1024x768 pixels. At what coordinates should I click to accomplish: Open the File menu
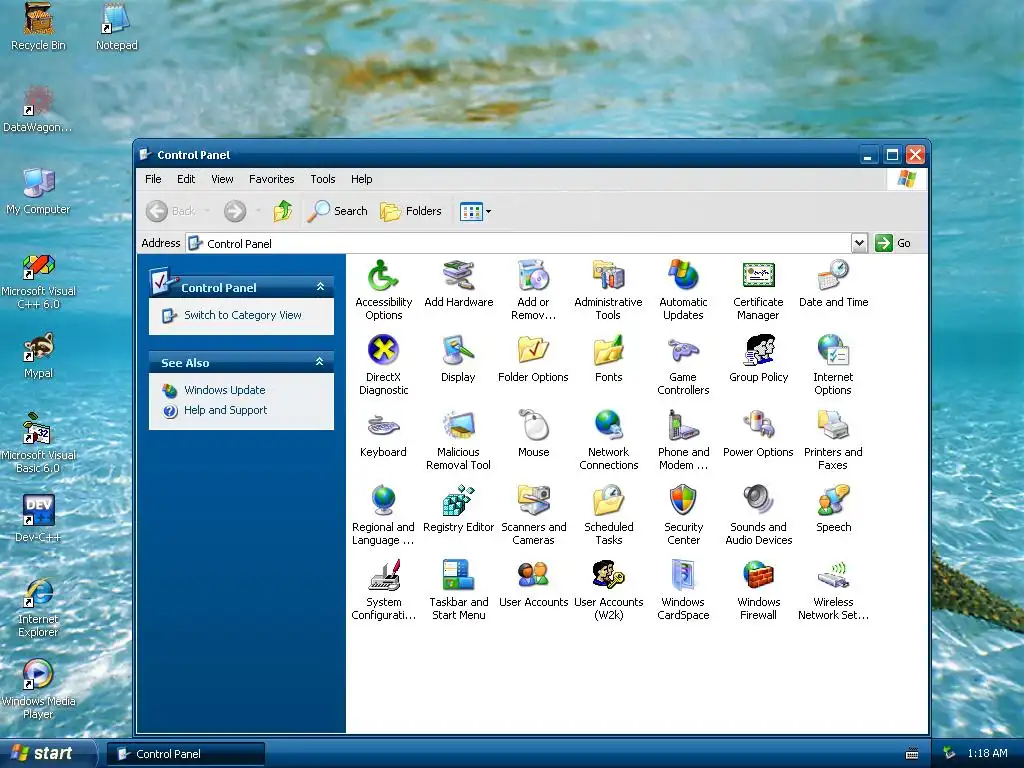click(x=153, y=179)
